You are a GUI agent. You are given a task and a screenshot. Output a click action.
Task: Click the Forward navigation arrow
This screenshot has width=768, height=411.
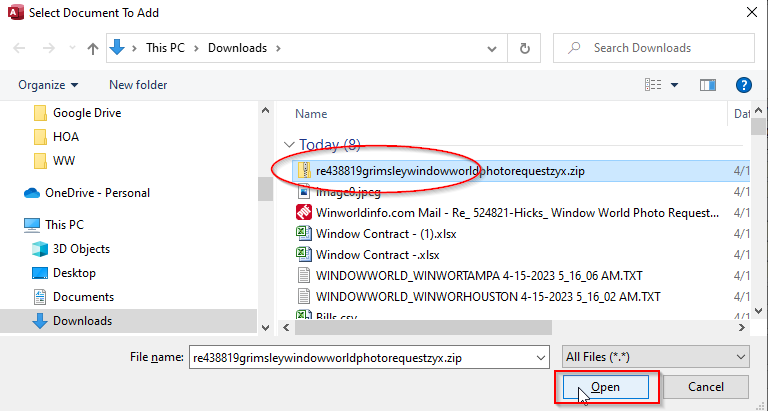[x=48, y=48]
